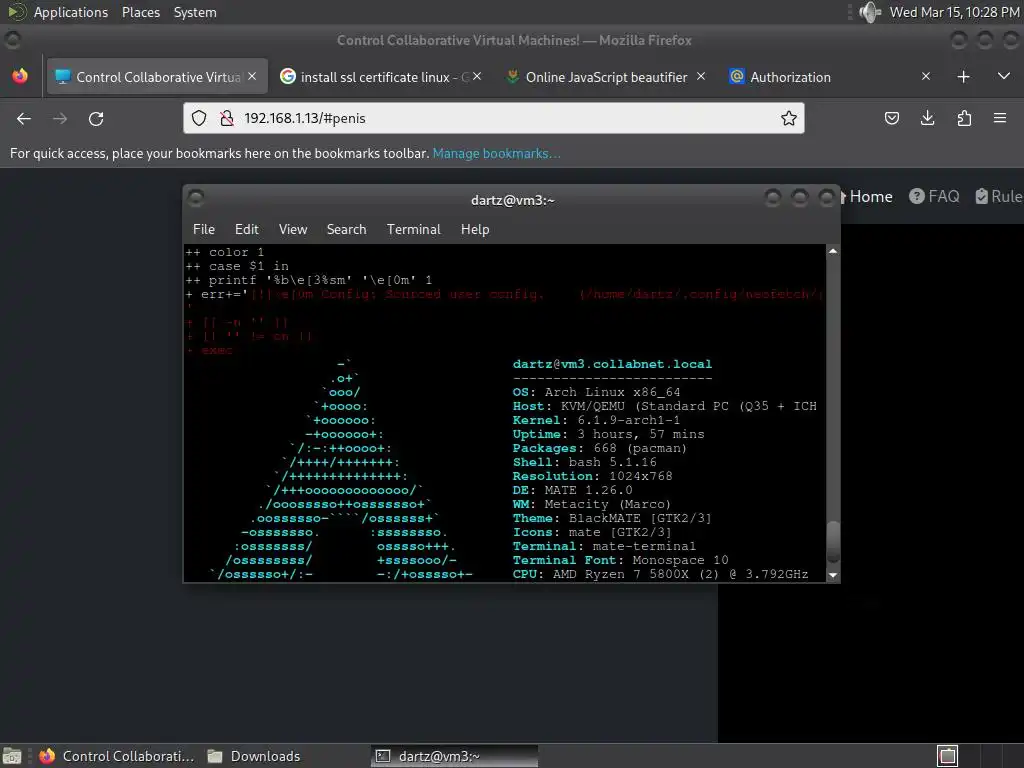Image resolution: width=1024 pixels, height=768 pixels.
Task: Open the Applications menu in the top panel
Action: [x=71, y=12]
